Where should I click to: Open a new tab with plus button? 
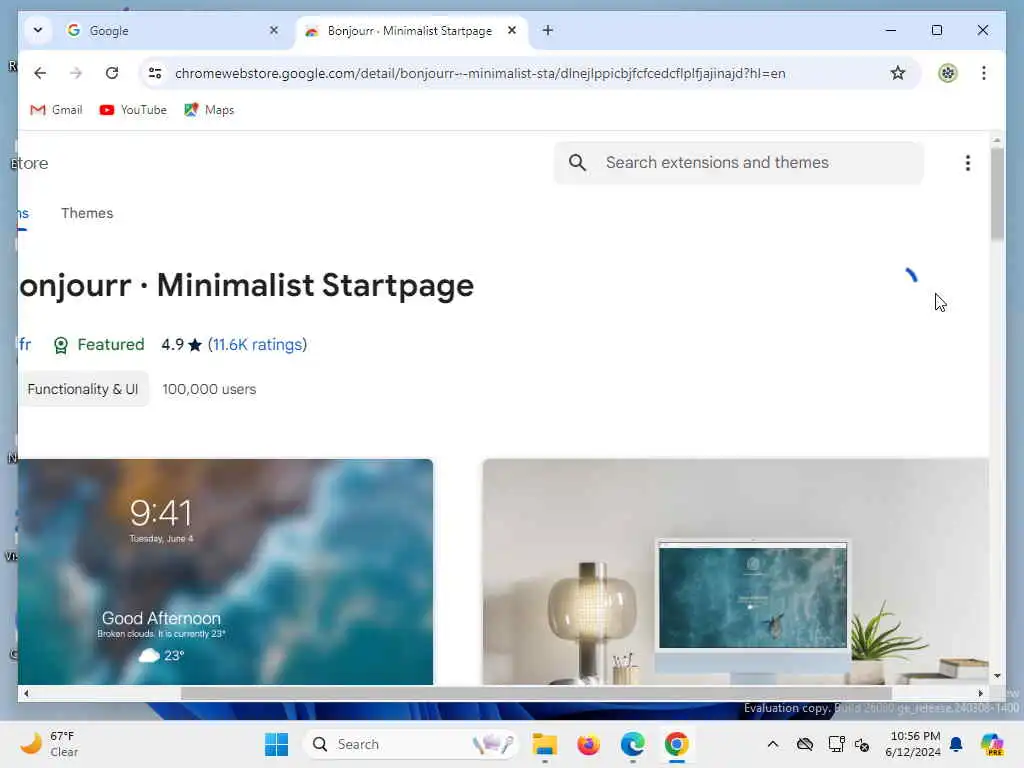tap(548, 30)
